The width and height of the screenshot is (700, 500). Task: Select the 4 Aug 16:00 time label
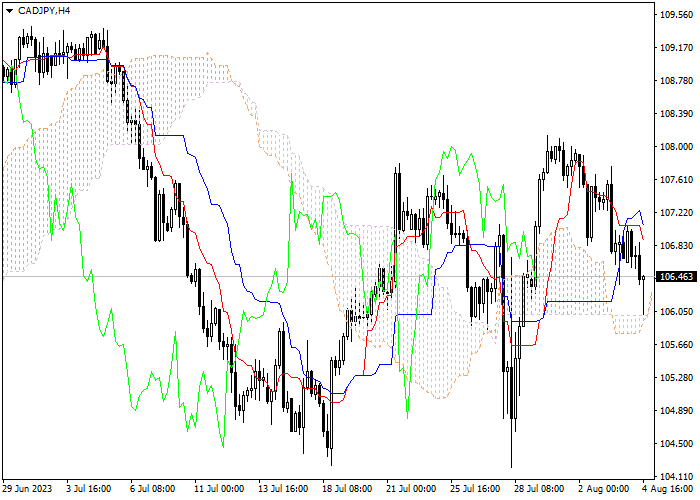(x=669, y=488)
